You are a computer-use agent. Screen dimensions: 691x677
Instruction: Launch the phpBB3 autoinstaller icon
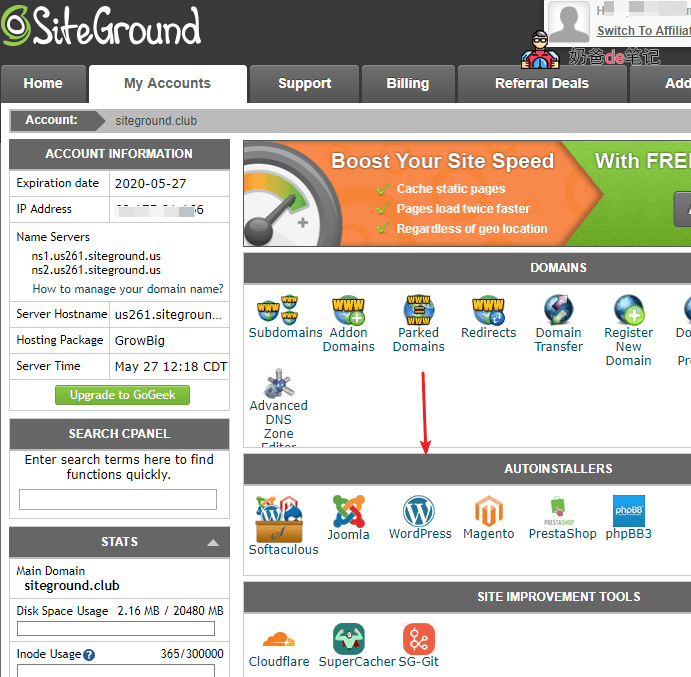coord(629,511)
